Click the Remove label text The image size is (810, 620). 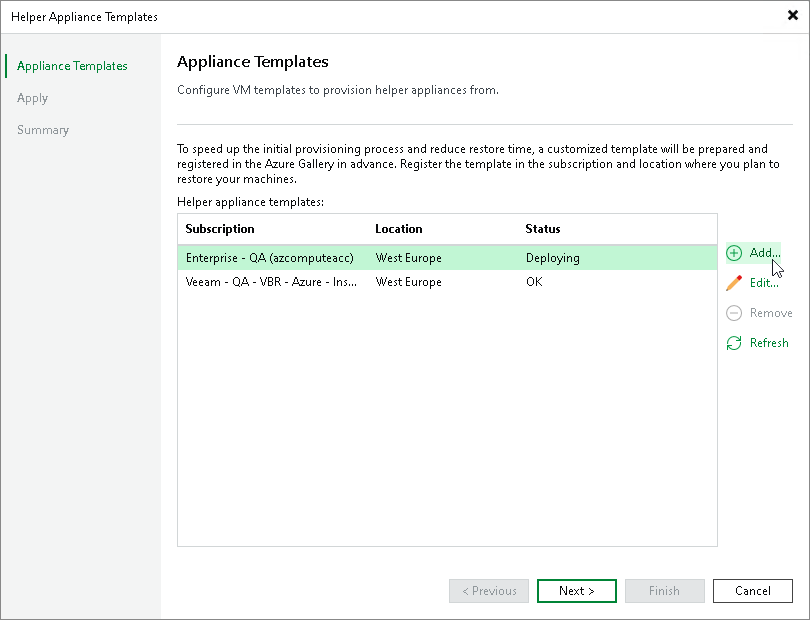[x=771, y=313]
